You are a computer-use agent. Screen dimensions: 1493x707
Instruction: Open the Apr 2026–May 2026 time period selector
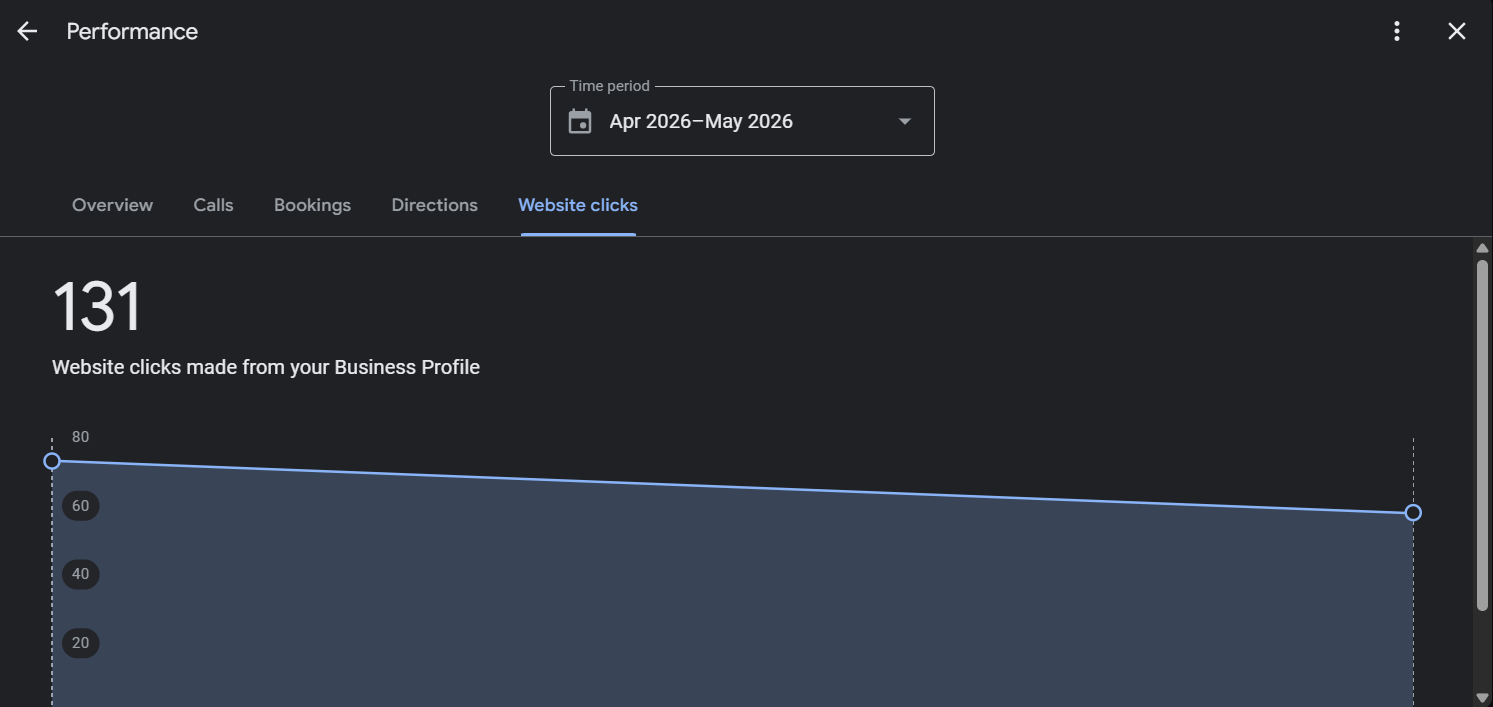point(742,121)
